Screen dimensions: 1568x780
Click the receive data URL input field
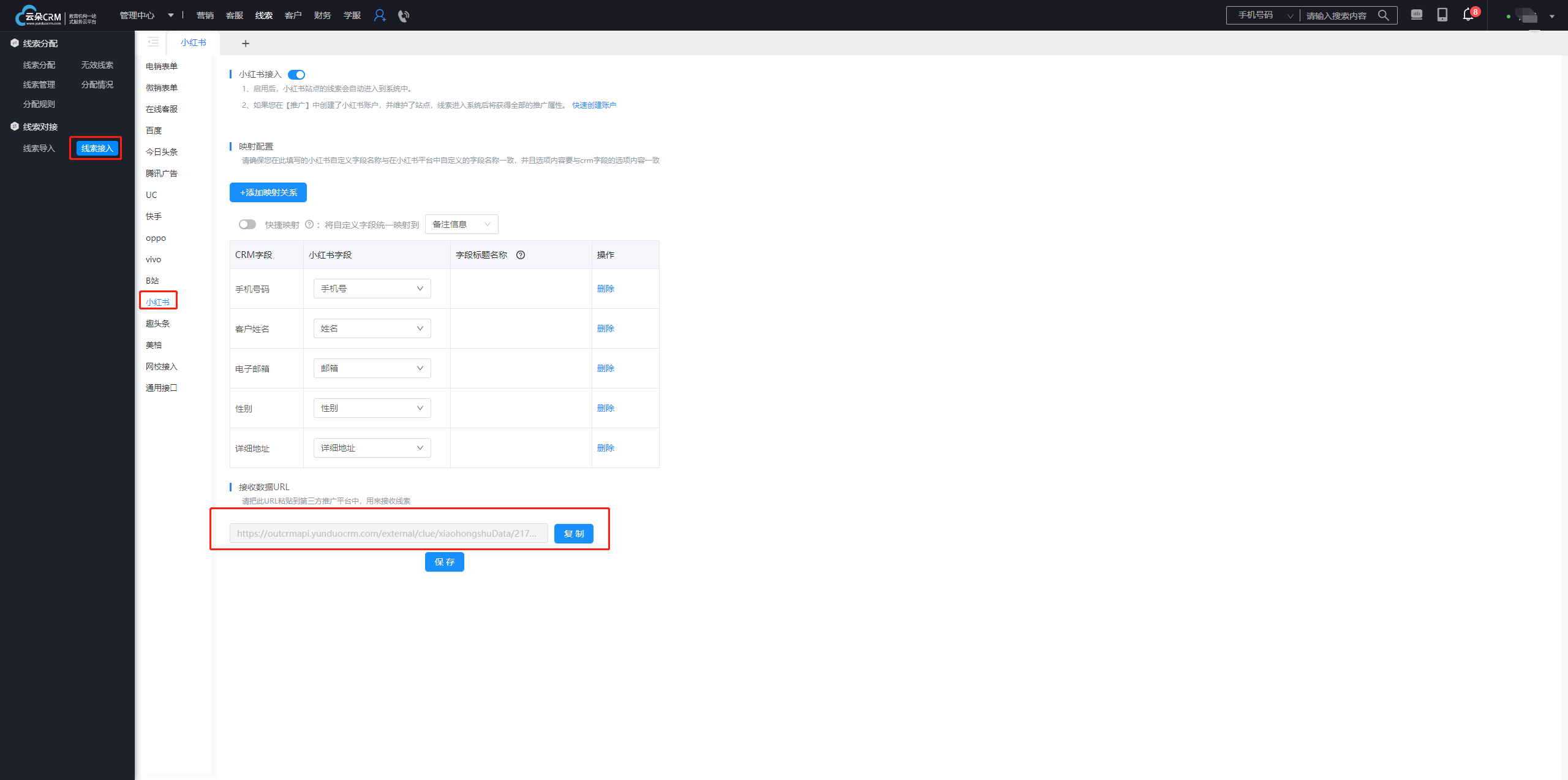(388, 534)
